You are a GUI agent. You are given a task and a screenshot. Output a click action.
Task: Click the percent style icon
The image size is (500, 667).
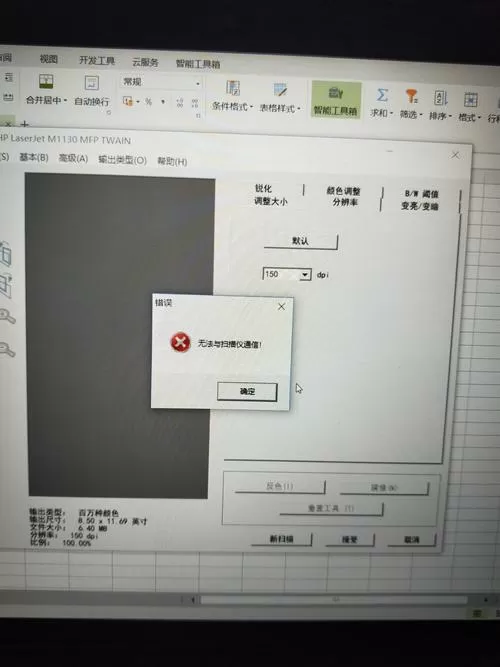[x=148, y=102]
